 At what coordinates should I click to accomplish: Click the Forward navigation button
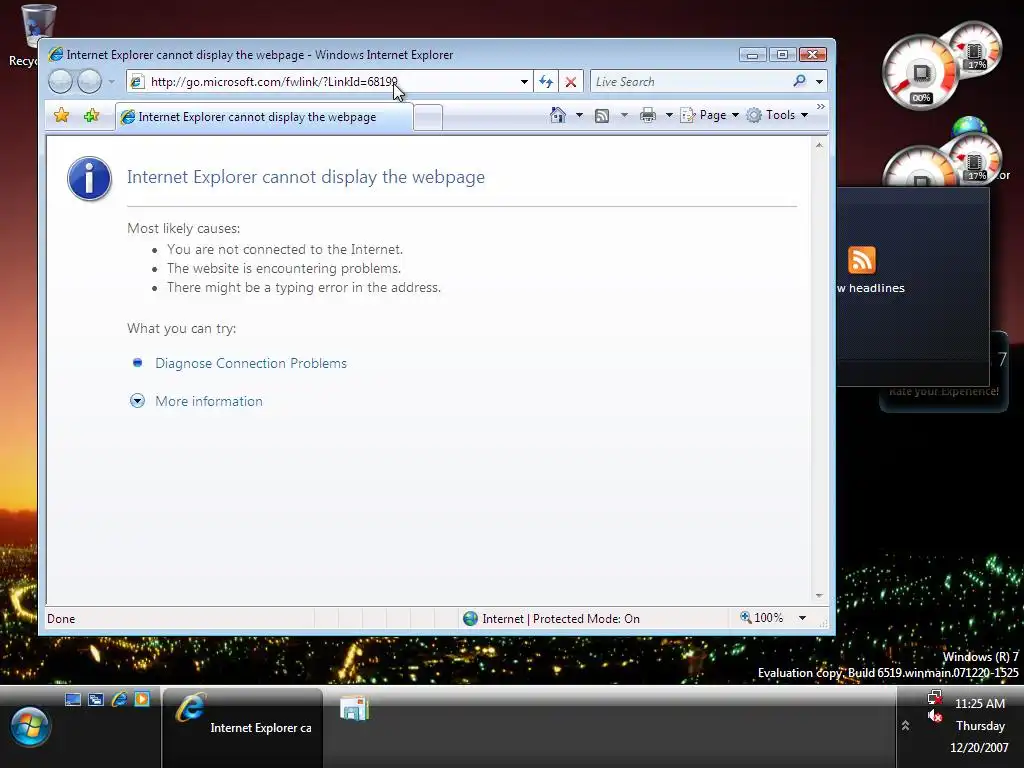89,82
